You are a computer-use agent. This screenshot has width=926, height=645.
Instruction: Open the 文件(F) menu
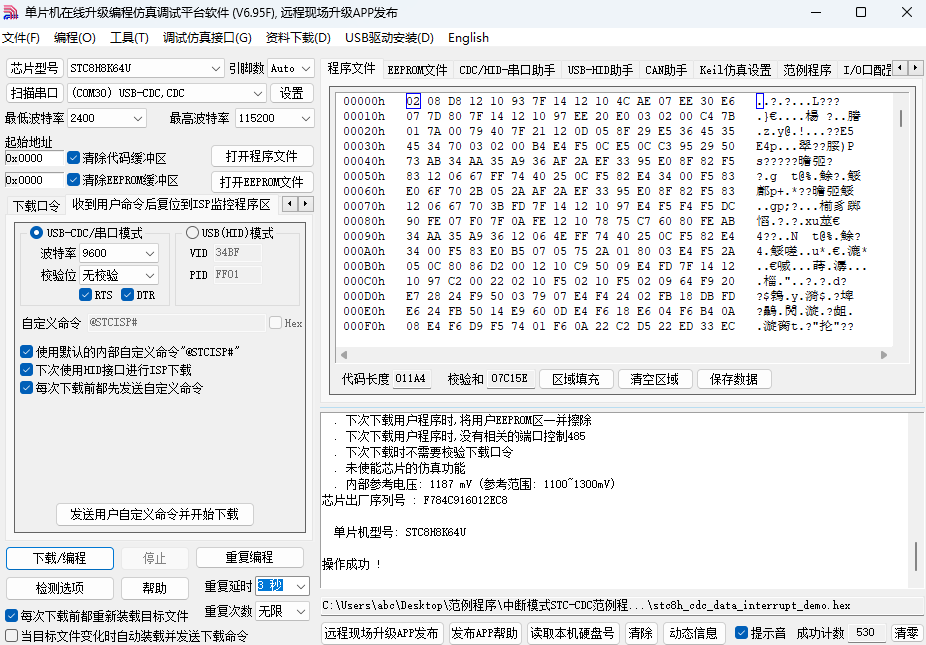click(21, 38)
